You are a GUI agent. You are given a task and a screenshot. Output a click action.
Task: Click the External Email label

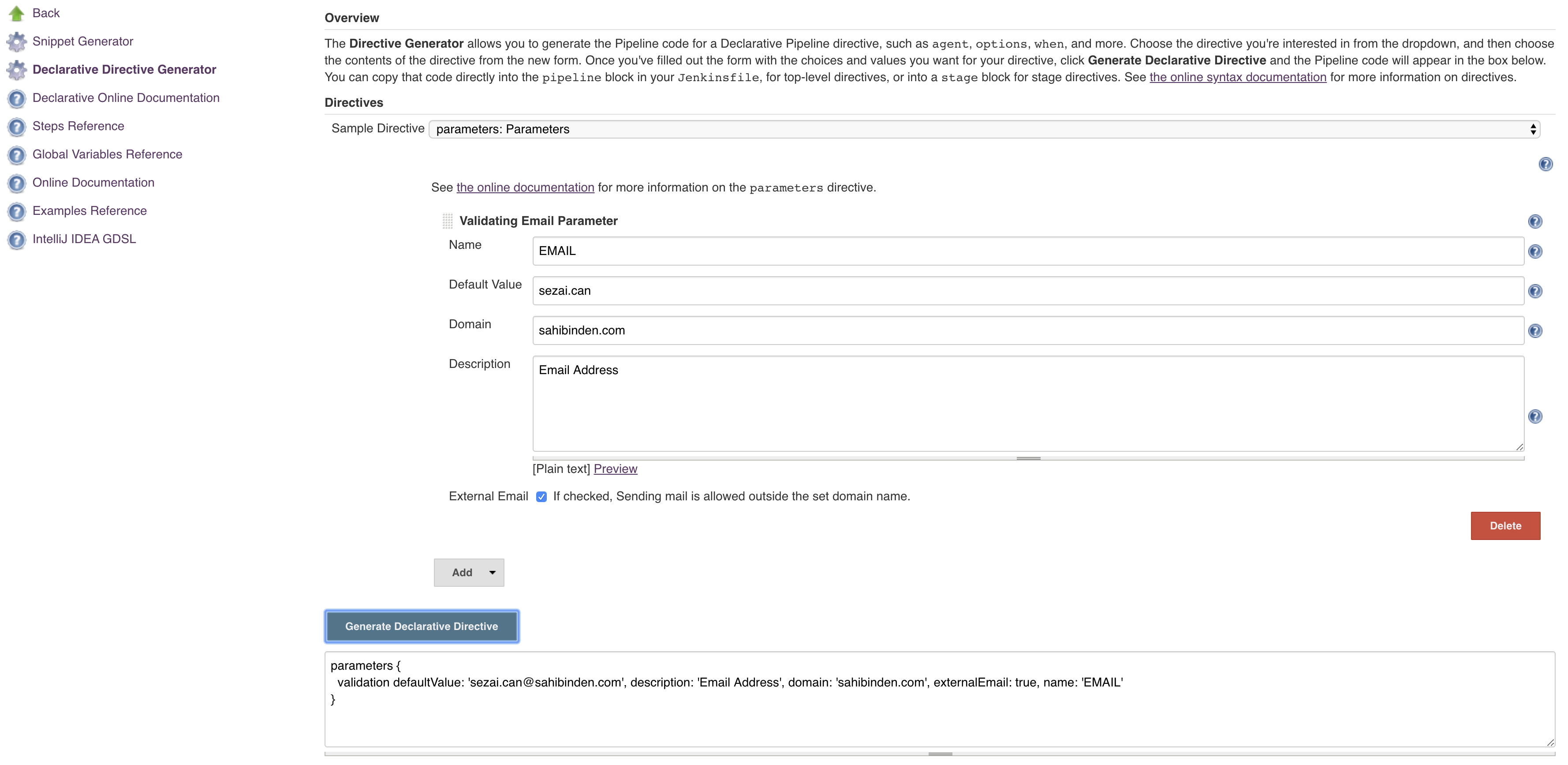click(x=488, y=496)
